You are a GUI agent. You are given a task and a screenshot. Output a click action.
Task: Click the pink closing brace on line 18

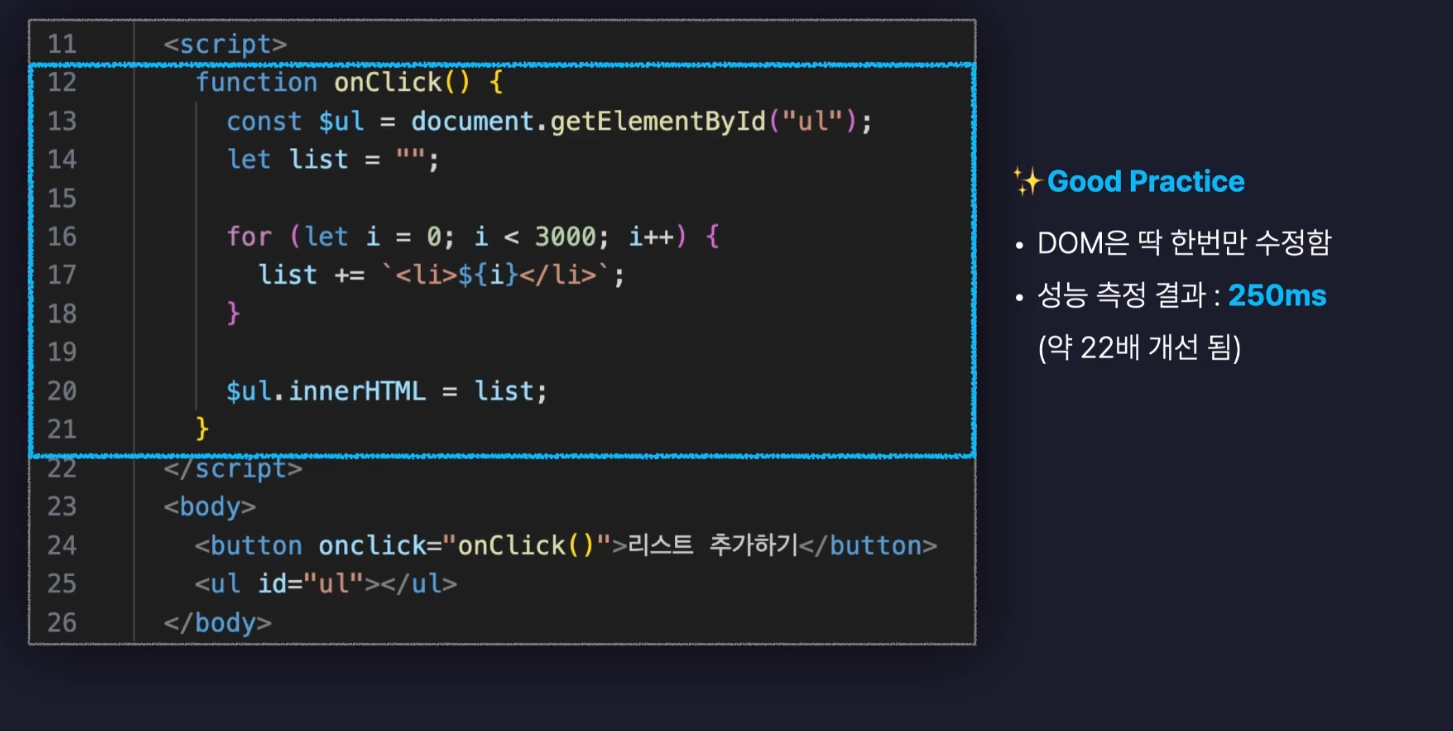coord(234,314)
